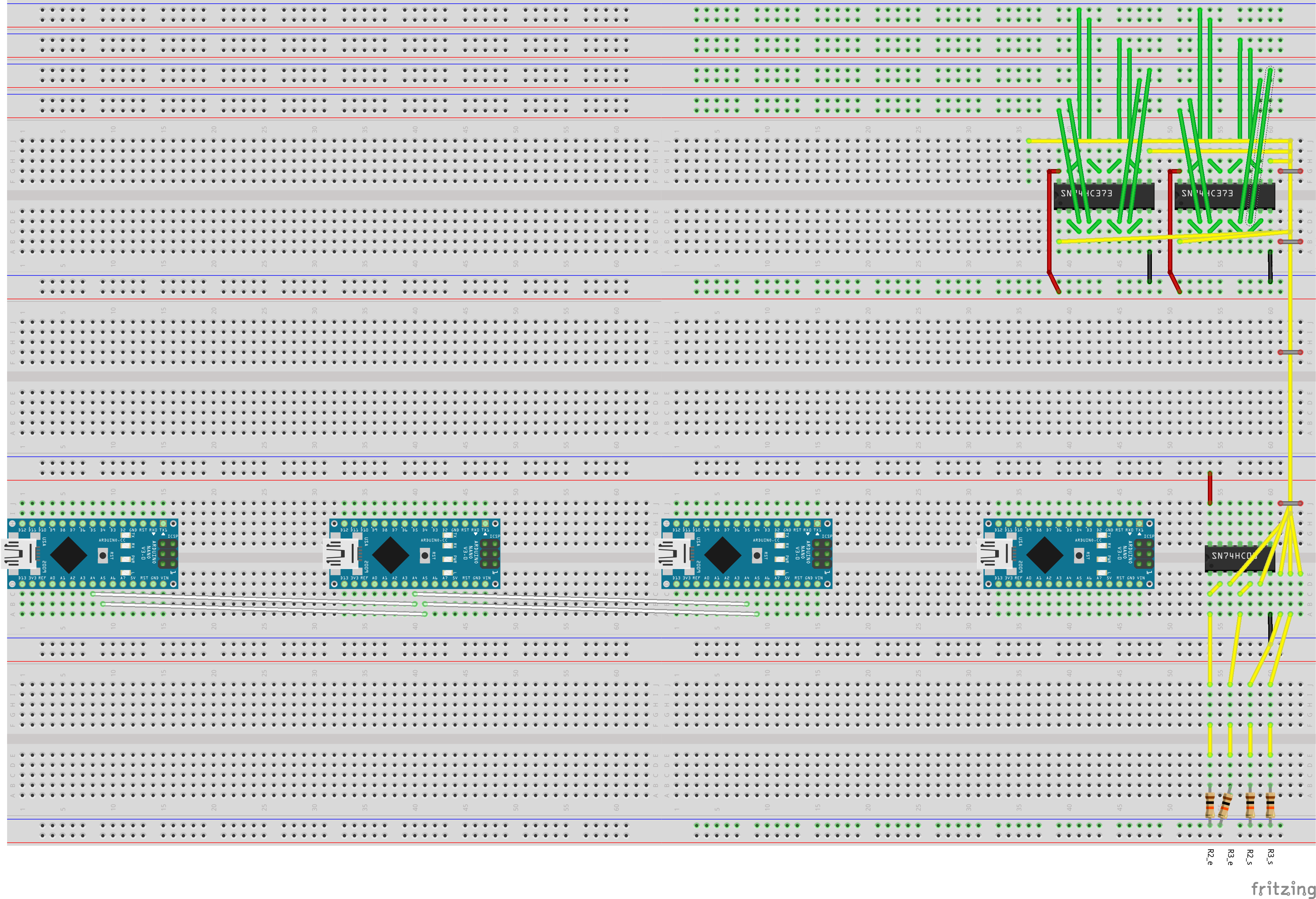
Task: Click the R3_s resistor
Action: 1270,805
